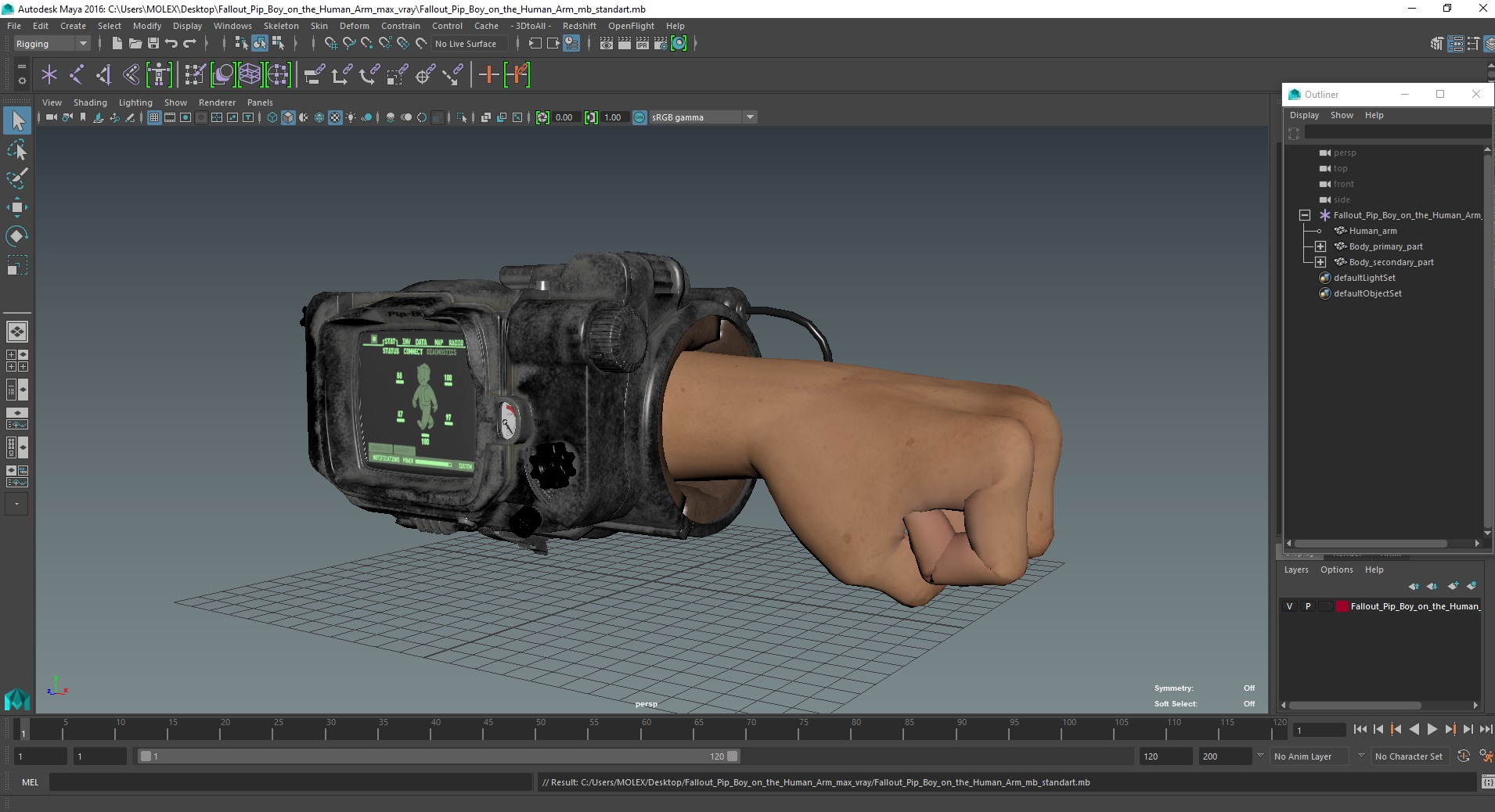The image size is (1495, 812).
Task: Click the orange Set Key shelf icon
Action: pos(488,75)
